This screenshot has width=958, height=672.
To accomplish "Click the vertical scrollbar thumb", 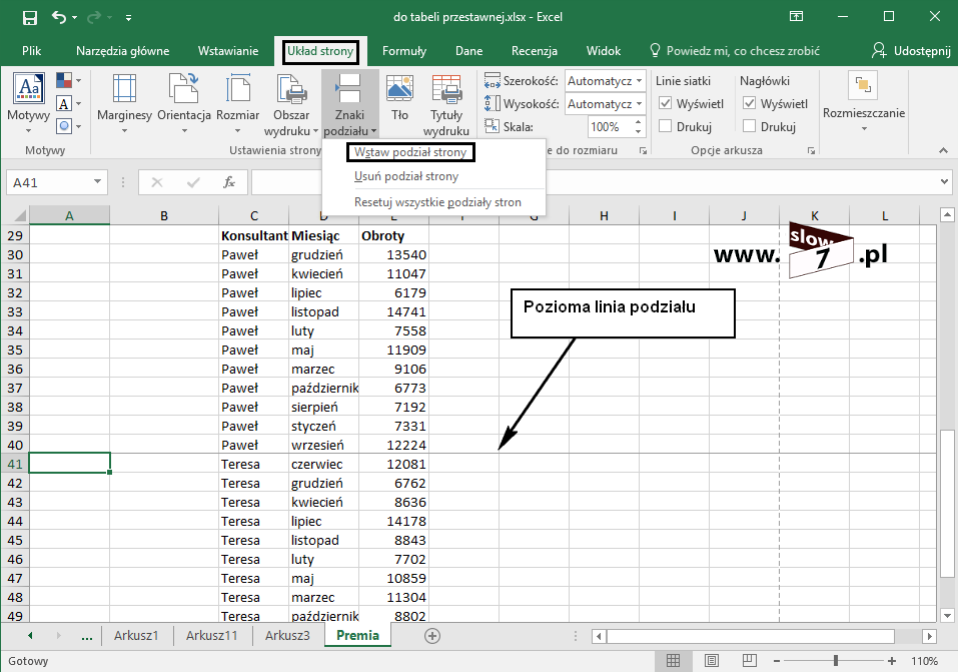I will (948, 503).
